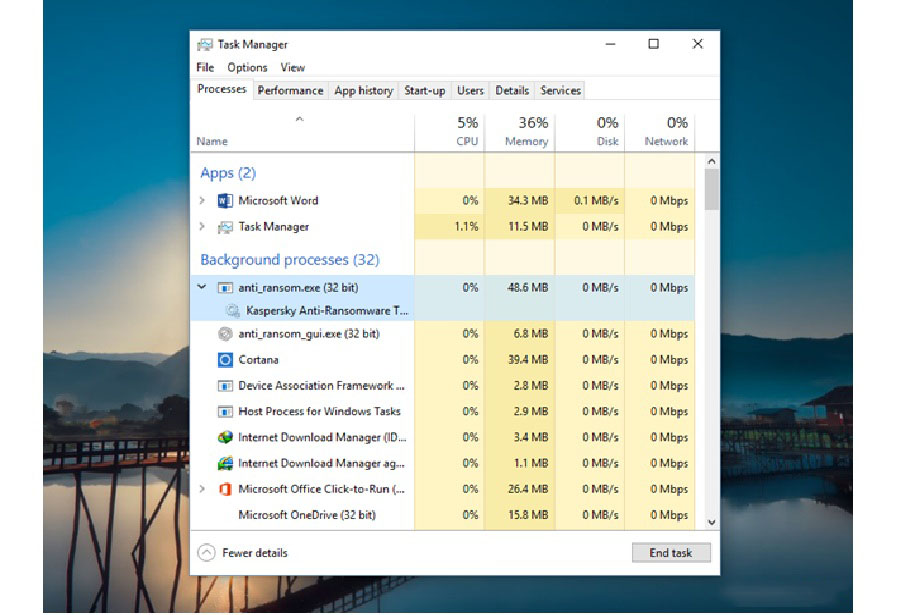Viewport: 914px width, 615px height.
Task: Click the anti_ransom_gui.exe icon
Action: click(x=225, y=334)
